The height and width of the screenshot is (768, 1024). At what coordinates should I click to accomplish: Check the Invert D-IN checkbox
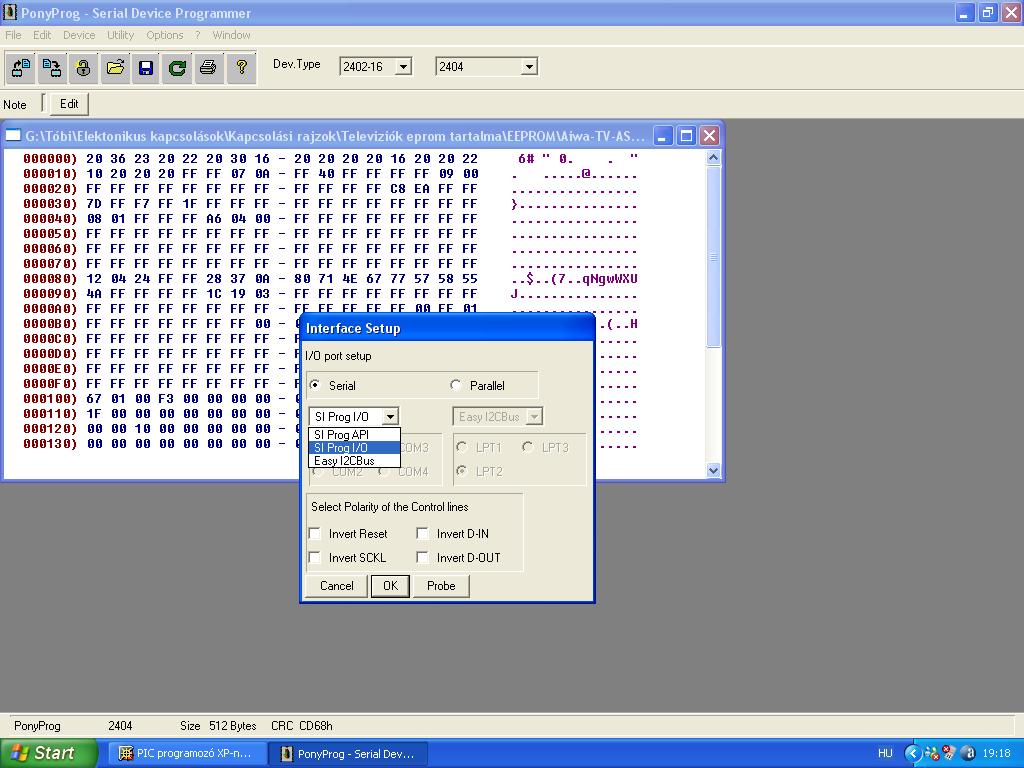pos(423,534)
